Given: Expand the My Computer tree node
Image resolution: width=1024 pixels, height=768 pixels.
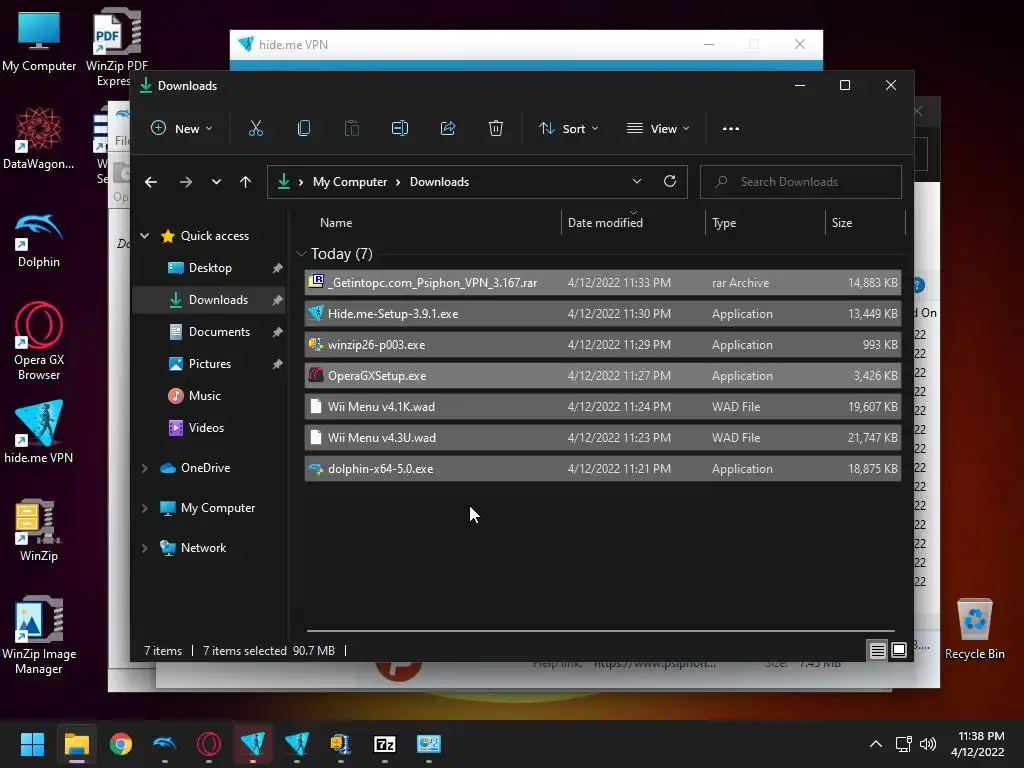Looking at the screenshot, I should [x=145, y=508].
